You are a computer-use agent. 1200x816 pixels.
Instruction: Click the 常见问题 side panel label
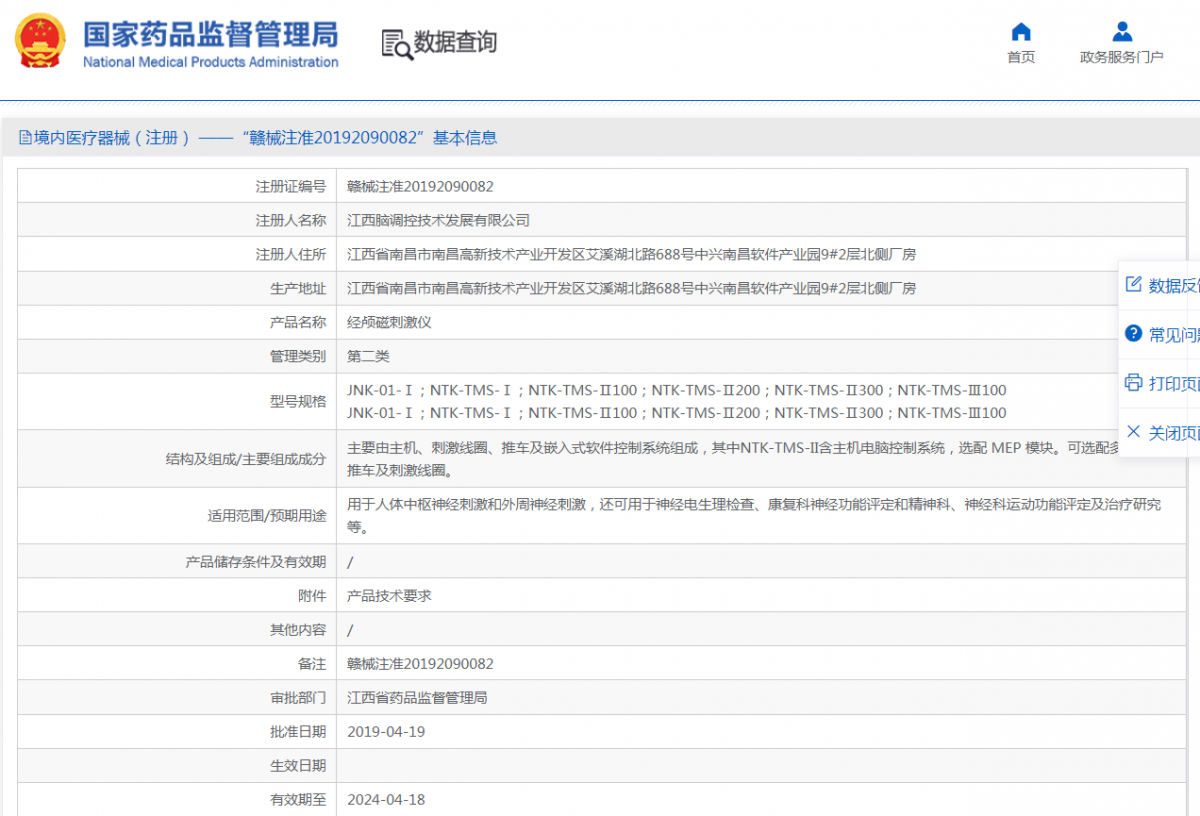pyautogui.click(x=1174, y=334)
